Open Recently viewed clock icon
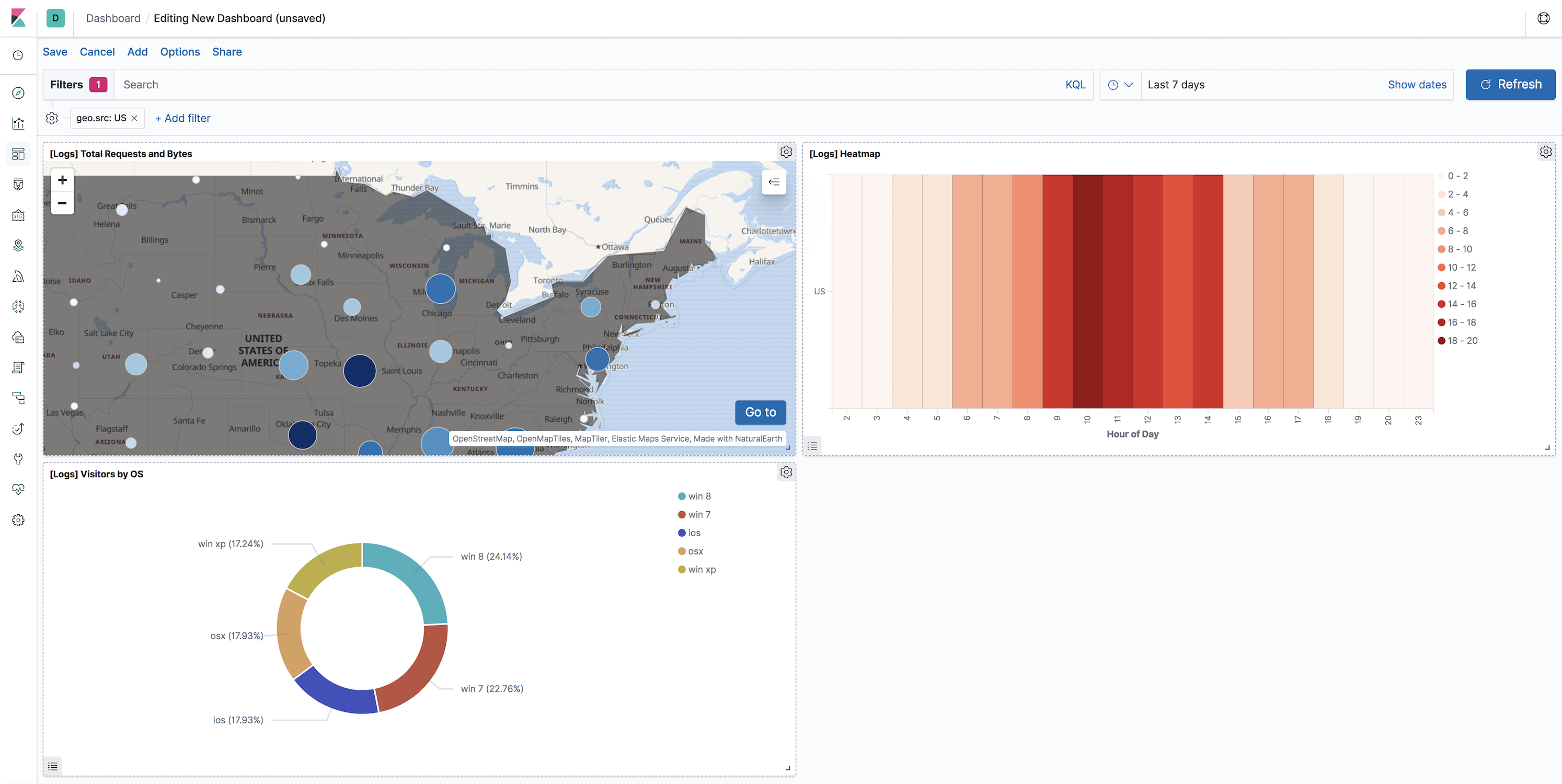This screenshot has width=1562, height=784. (x=18, y=55)
